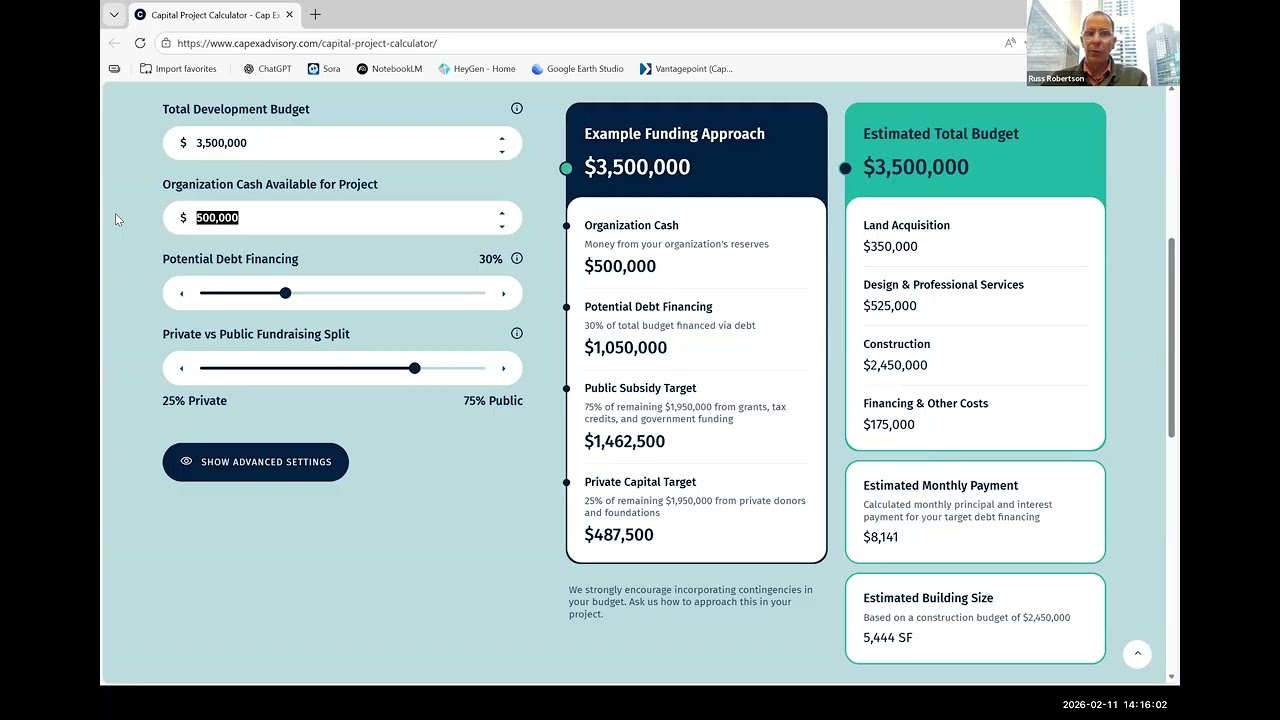1280x720 pixels.
Task: Click left arrow of Debt Financing slider
Action: point(181,293)
